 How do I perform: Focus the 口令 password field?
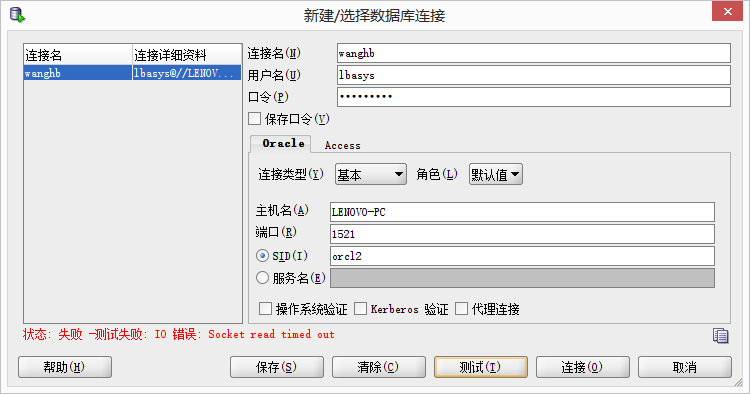[534, 97]
